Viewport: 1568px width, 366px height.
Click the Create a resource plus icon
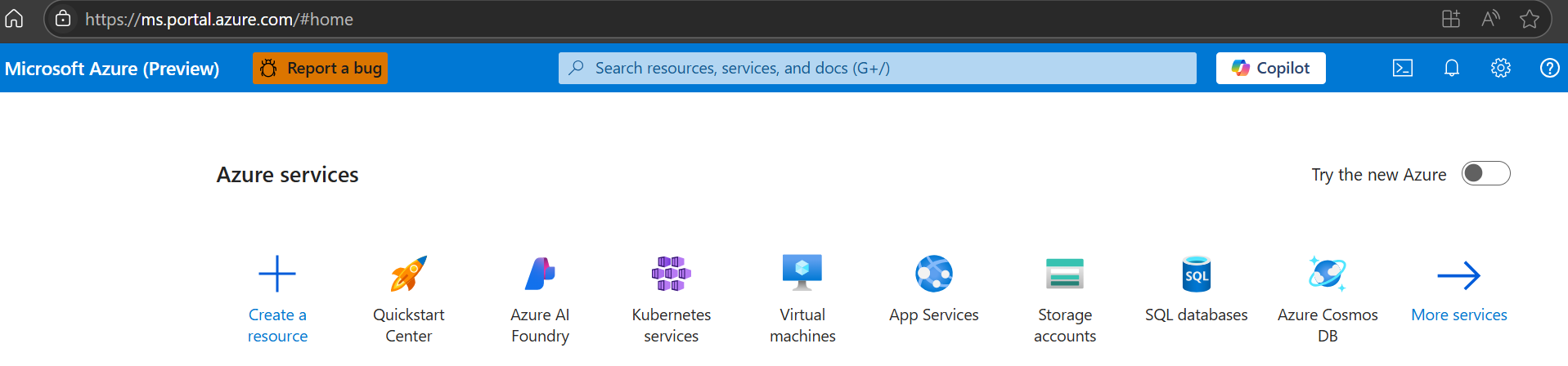point(277,274)
